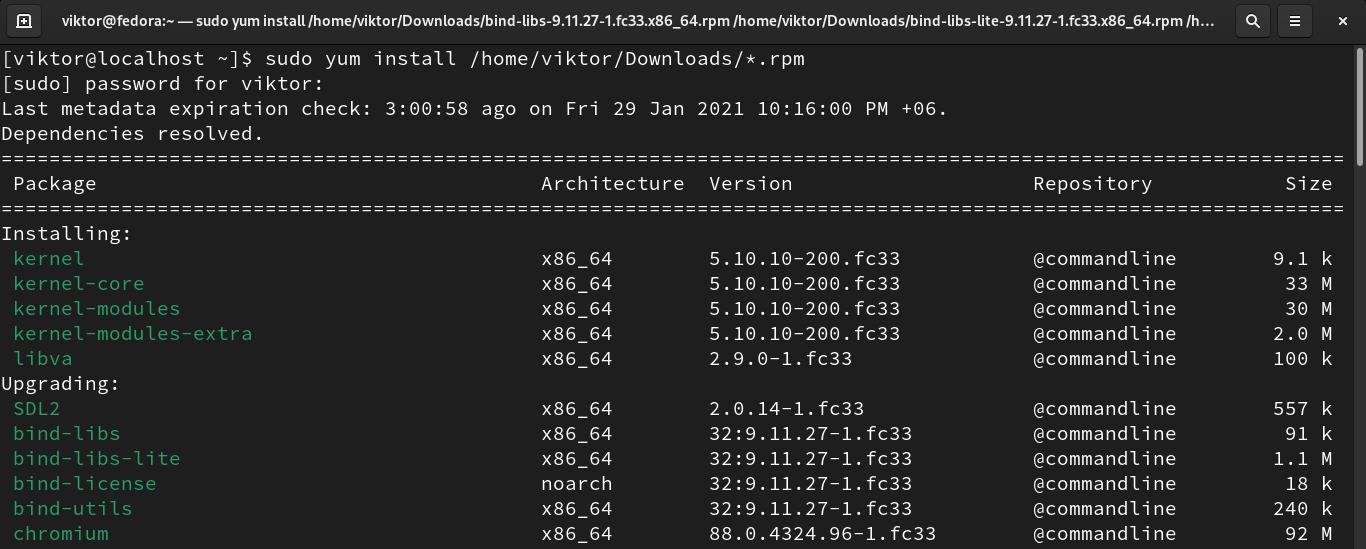The height and width of the screenshot is (549, 1366).
Task: Open a new terminal tab
Action: point(24,20)
